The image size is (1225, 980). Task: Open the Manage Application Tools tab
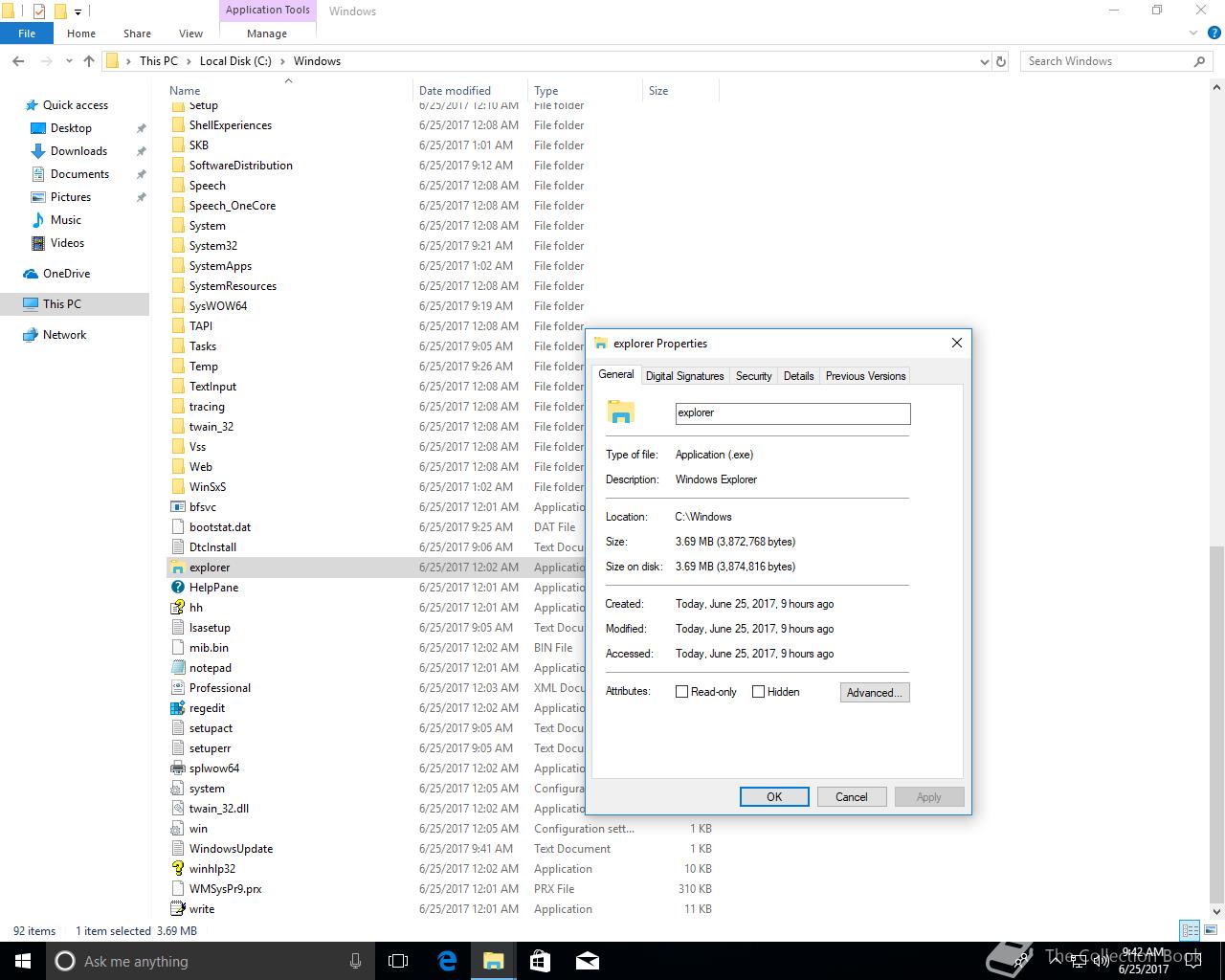[x=267, y=33]
